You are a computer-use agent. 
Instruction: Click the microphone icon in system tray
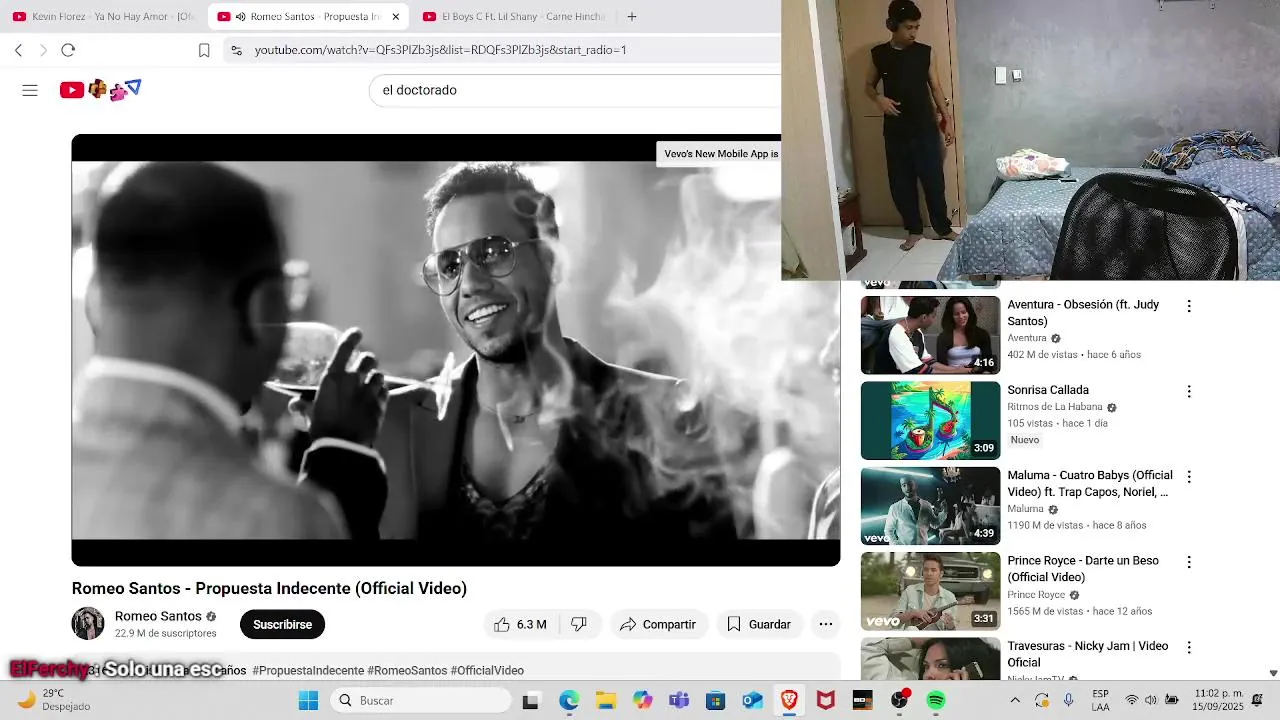point(1069,700)
